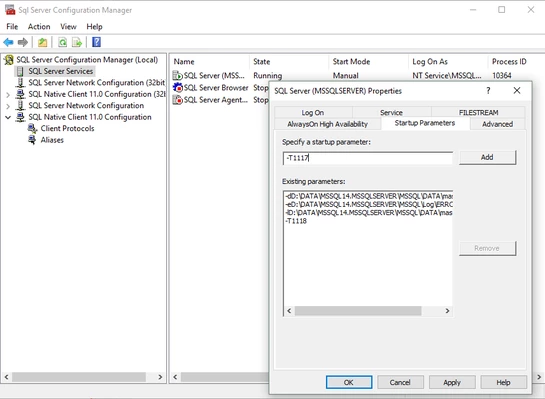Click the State column header
Screen dimensions: 545x399
[289, 62]
